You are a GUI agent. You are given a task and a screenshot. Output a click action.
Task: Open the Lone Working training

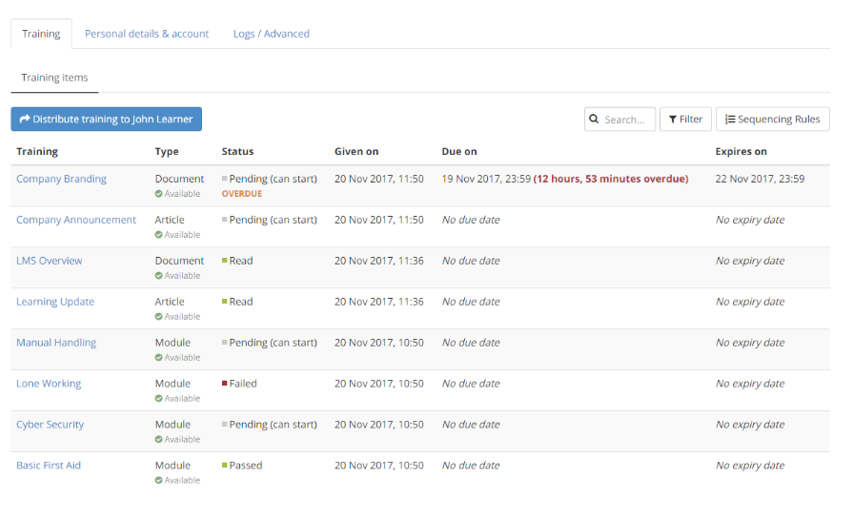(49, 383)
